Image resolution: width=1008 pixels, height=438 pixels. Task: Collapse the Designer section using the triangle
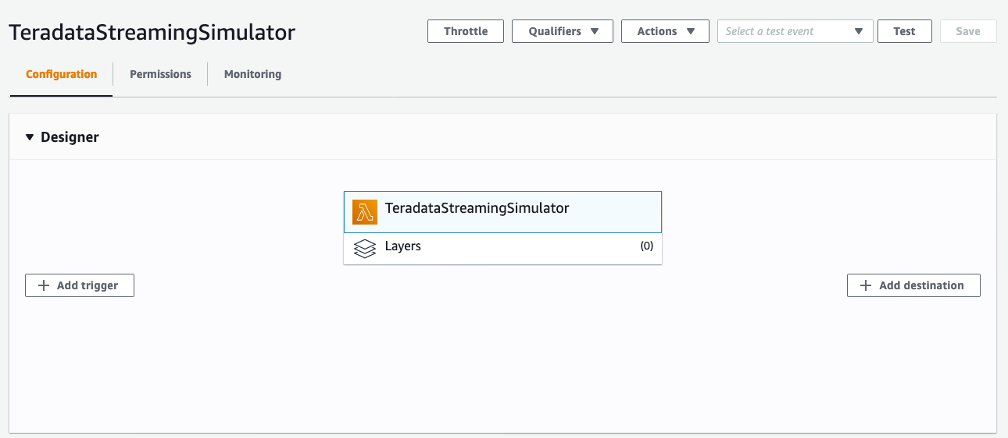pyautogui.click(x=30, y=137)
